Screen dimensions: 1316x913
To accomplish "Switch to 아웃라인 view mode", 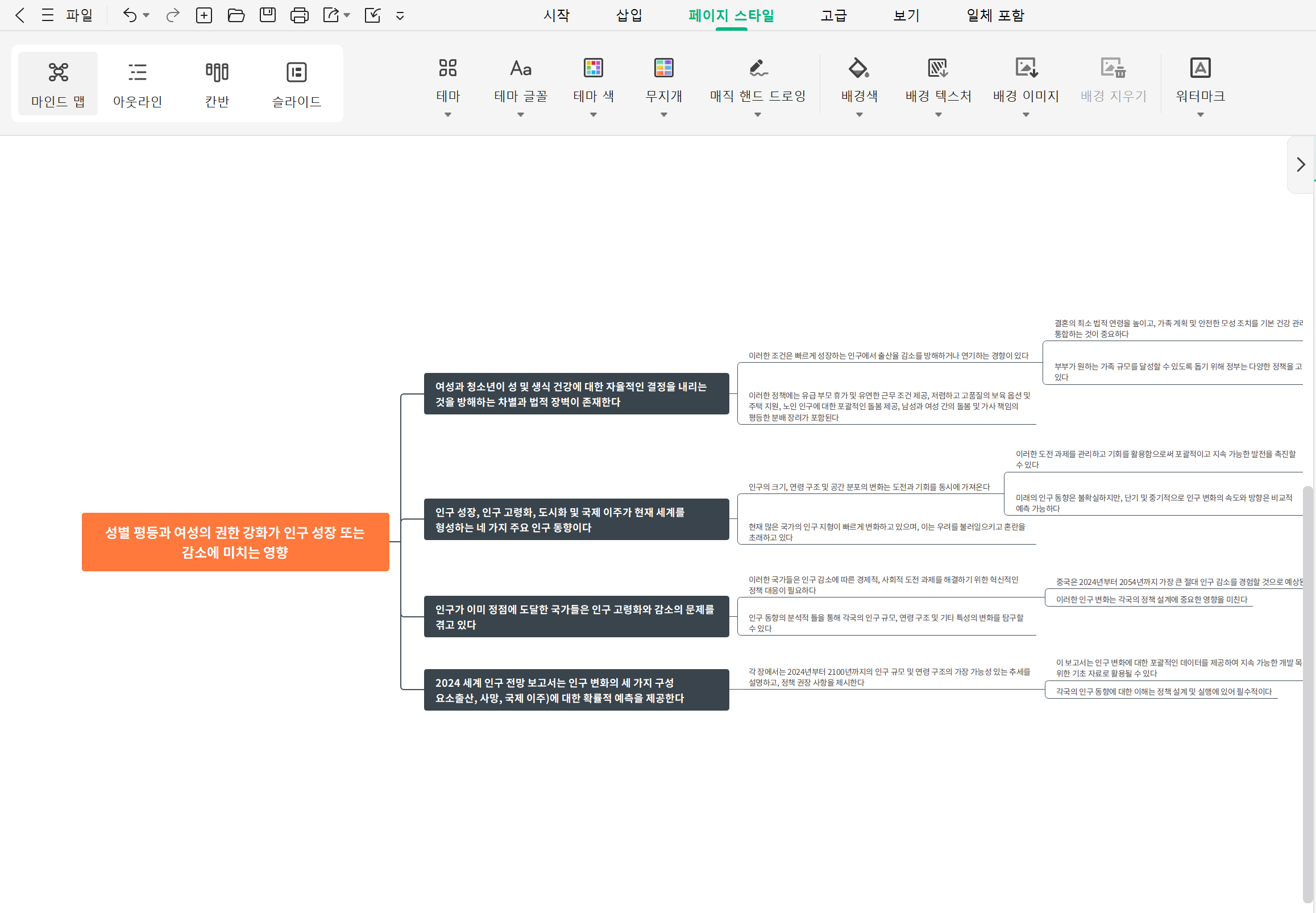I will 138,84.
